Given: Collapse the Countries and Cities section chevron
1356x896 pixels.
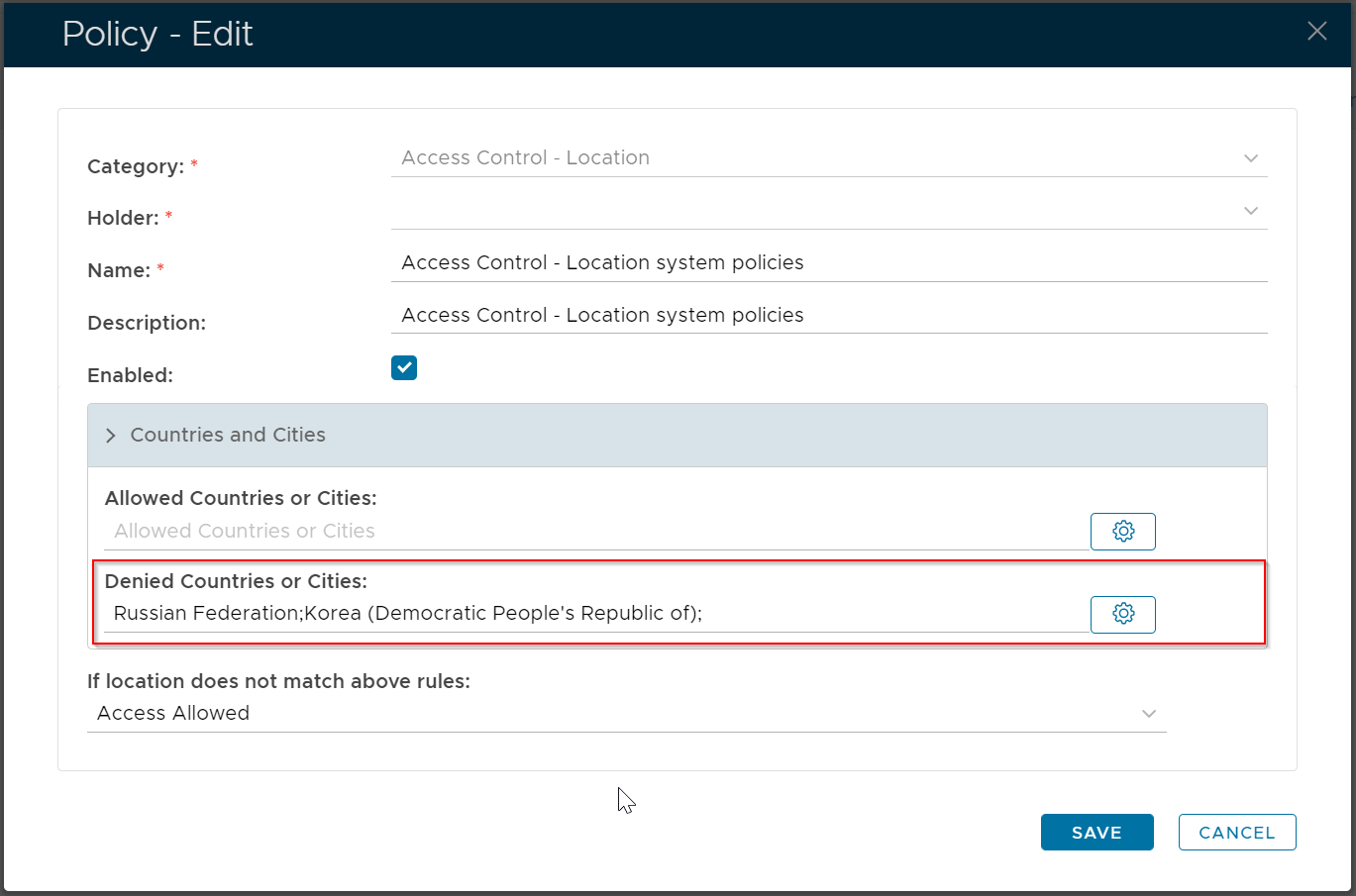Looking at the screenshot, I should pyautogui.click(x=111, y=436).
